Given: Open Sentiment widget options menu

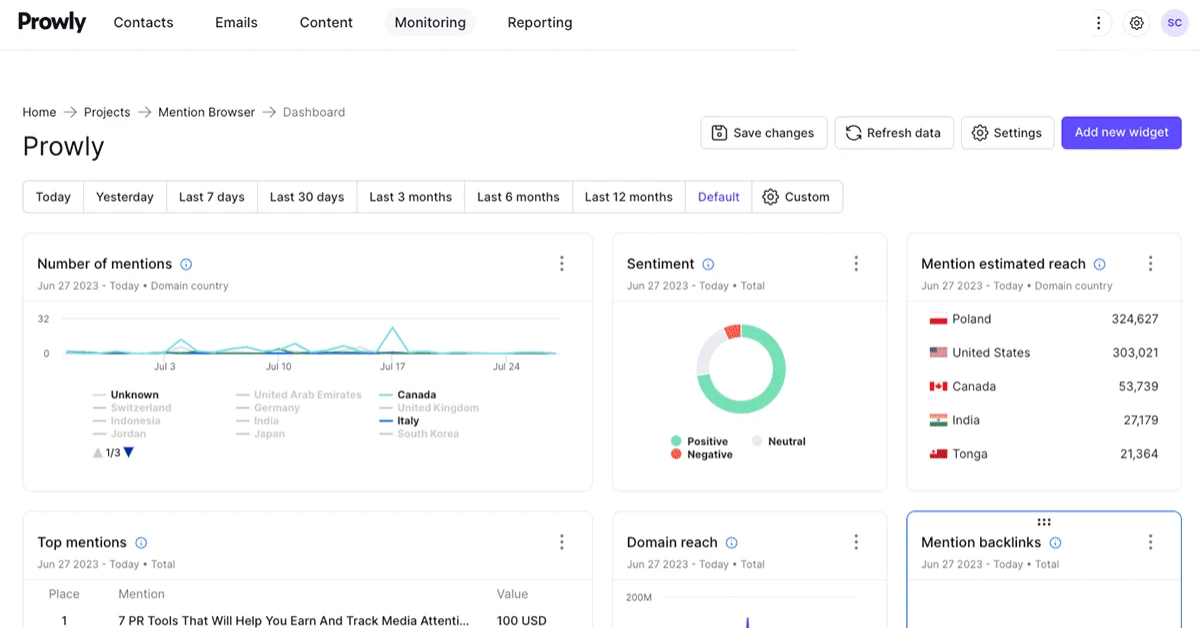Looking at the screenshot, I should tap(856, 264).
